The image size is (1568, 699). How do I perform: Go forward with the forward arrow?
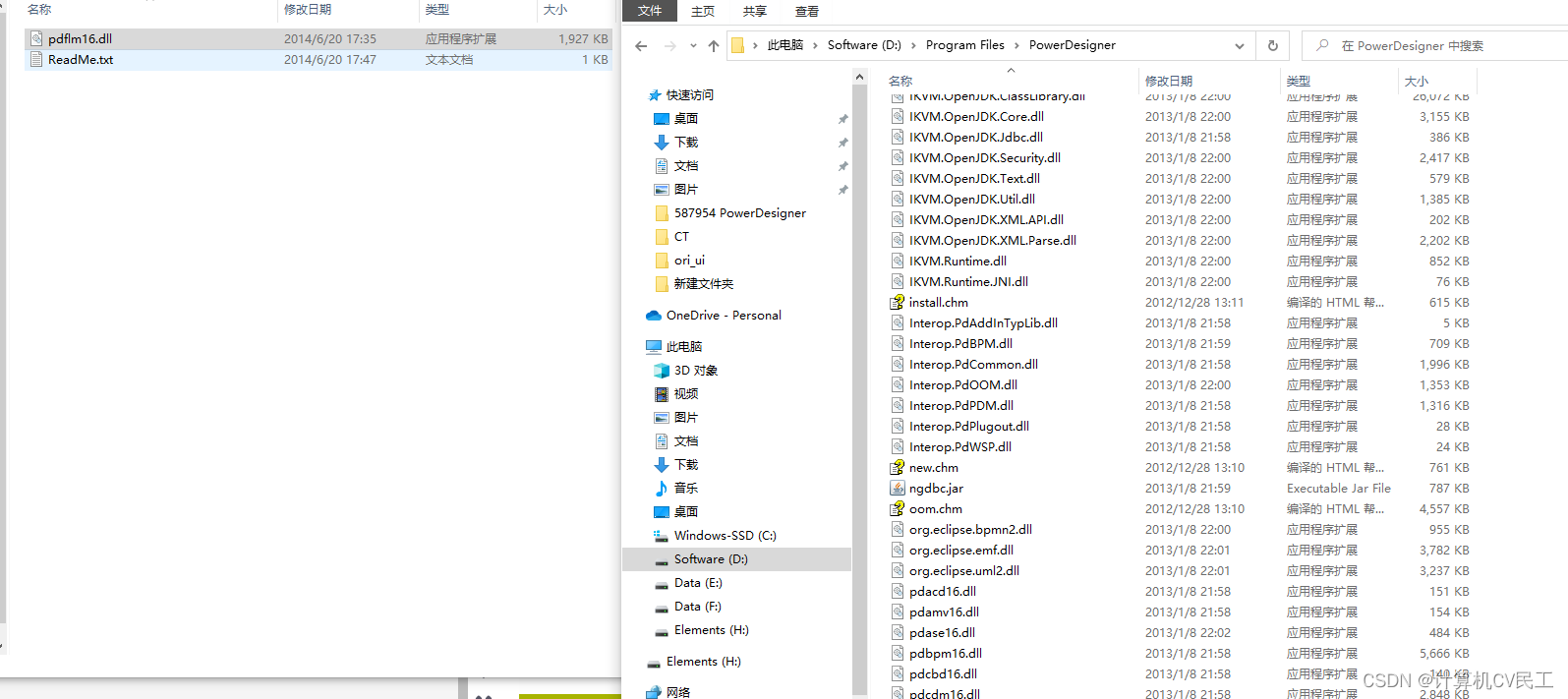point(670,45)
